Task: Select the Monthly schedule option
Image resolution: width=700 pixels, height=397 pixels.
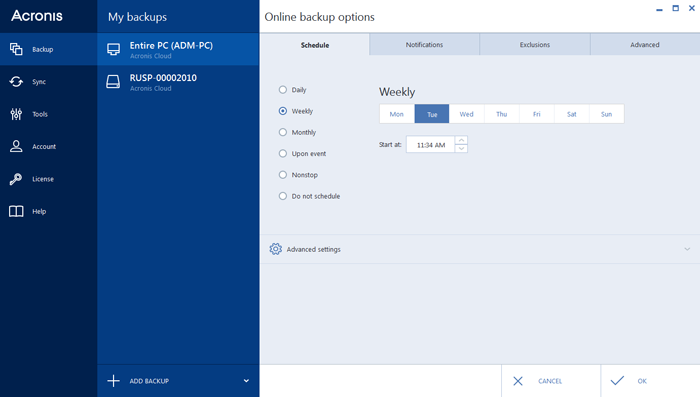Action: pos(283,132)
